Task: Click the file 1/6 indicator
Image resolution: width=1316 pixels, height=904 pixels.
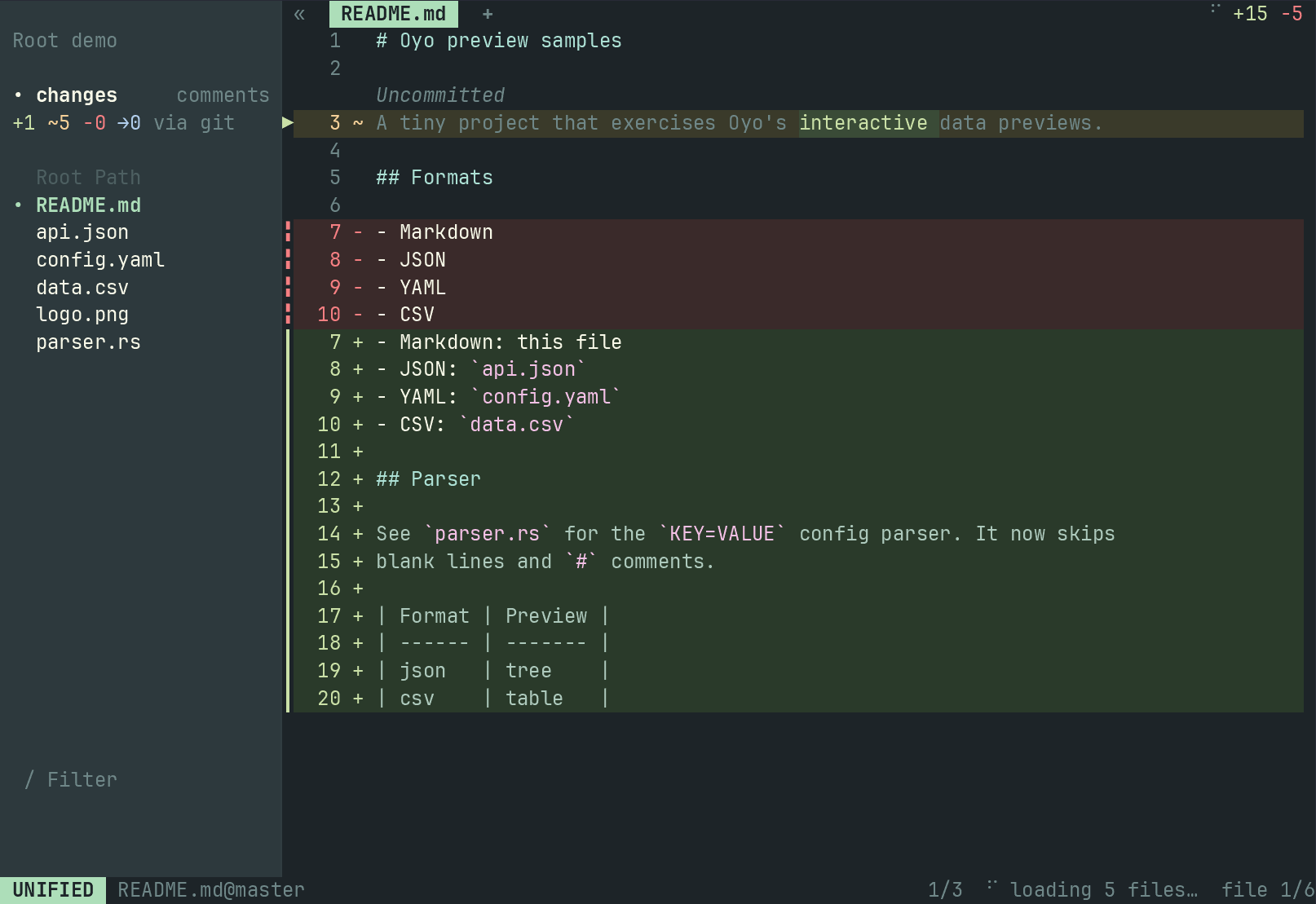Action: [1268, 890]
